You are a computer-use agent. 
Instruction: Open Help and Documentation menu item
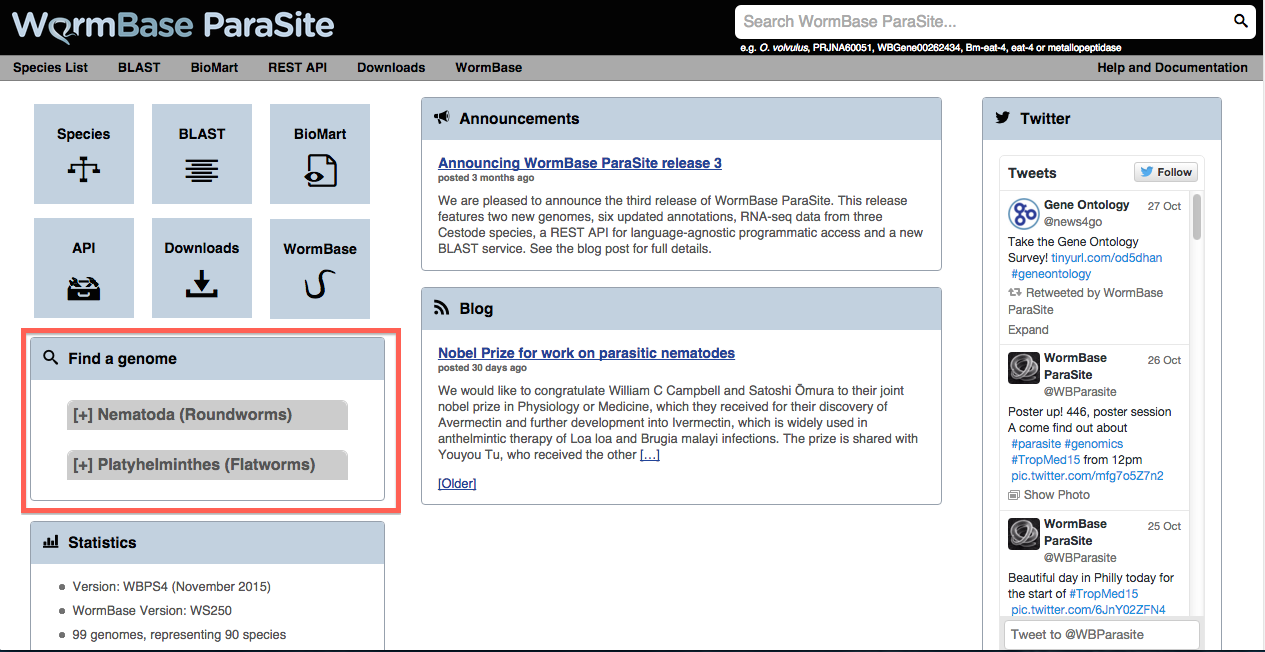pos(1172,68)
